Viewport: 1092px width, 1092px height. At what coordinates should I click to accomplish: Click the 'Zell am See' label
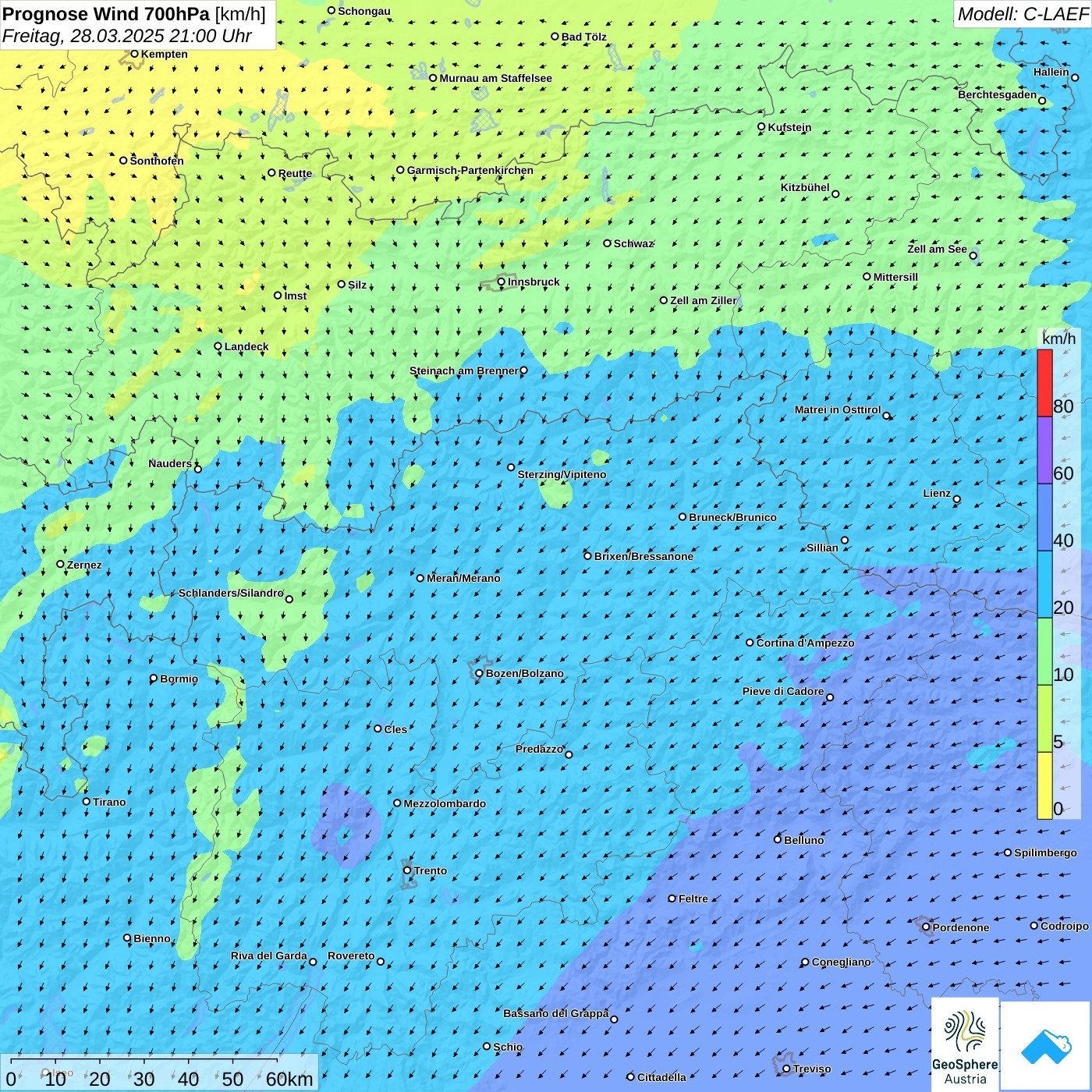[937, 249]
